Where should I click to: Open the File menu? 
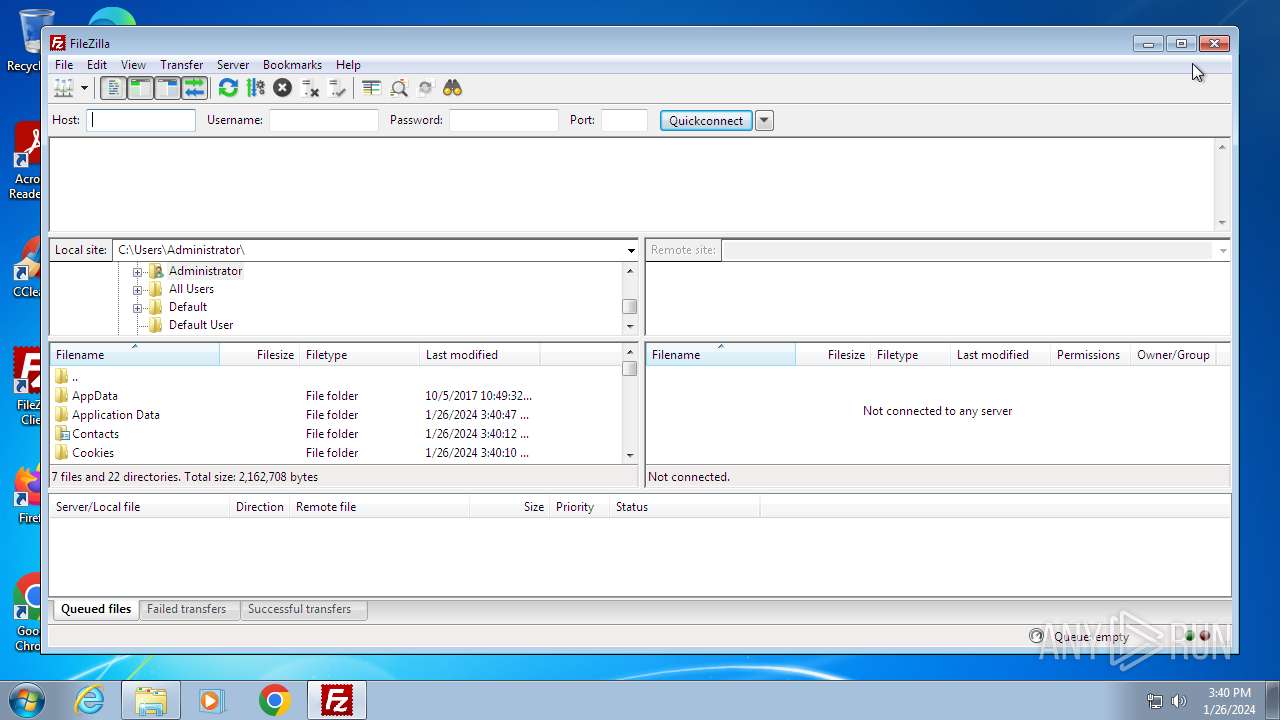64,65
